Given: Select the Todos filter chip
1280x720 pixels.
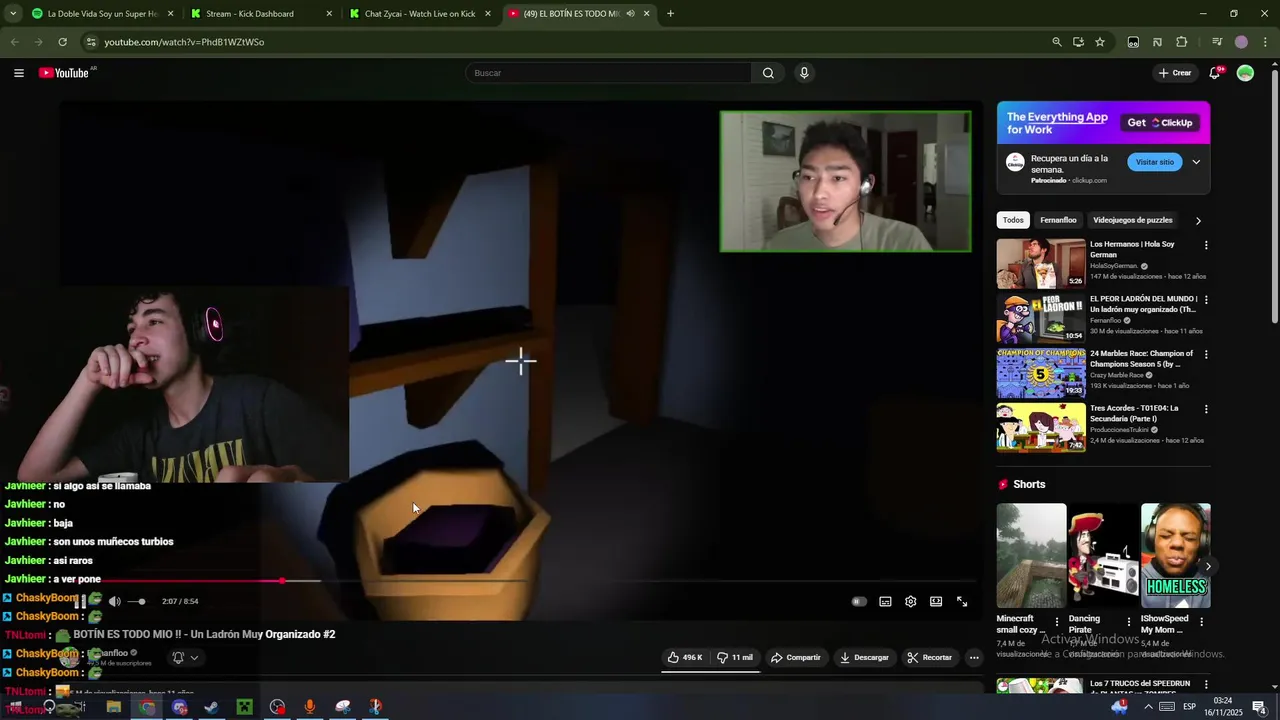Looking at the screenshot, I should point(1013,220).
